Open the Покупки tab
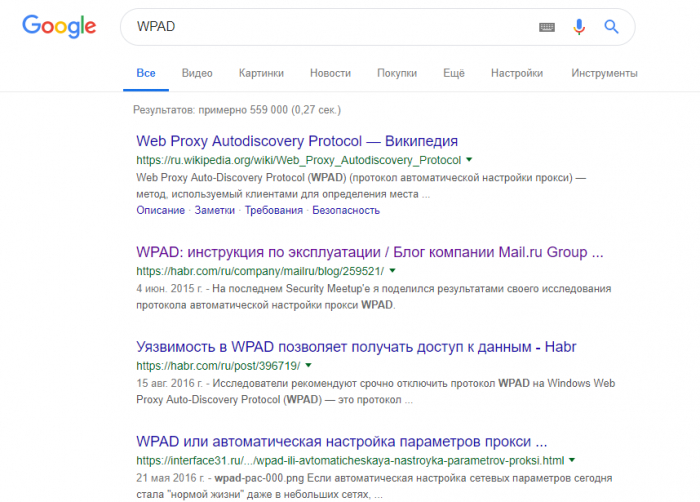This screenshot has height=502, width=700. (x=397, y=73)
